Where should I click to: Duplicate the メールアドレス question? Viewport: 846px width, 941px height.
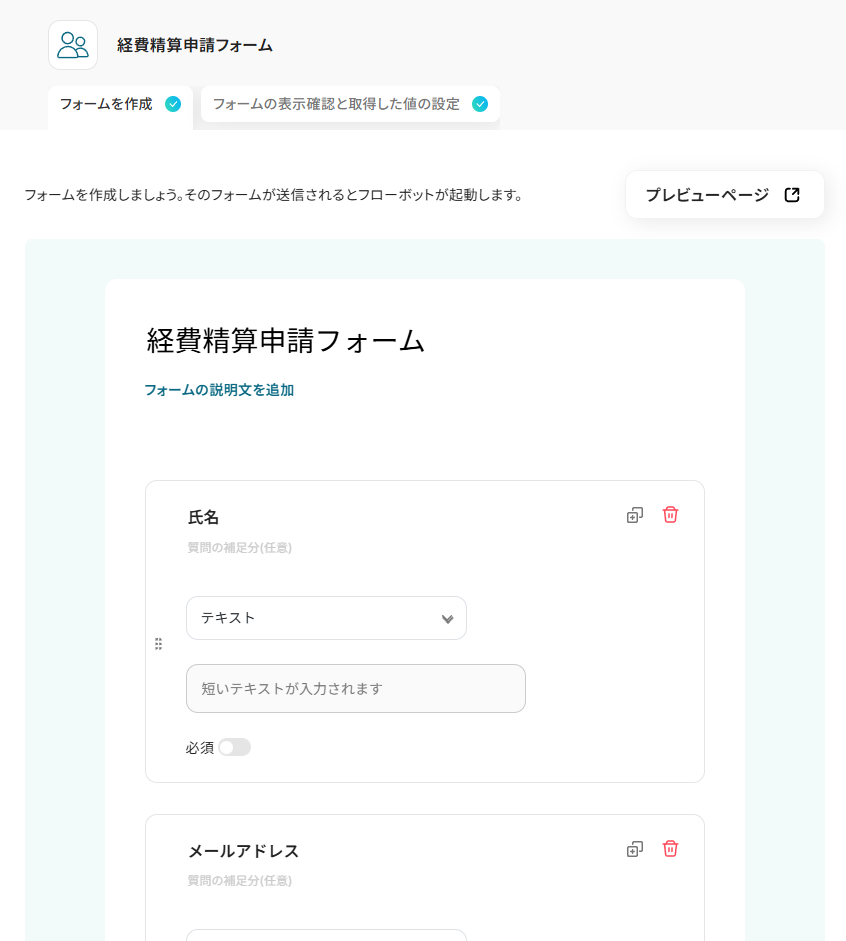coord(635,849)
